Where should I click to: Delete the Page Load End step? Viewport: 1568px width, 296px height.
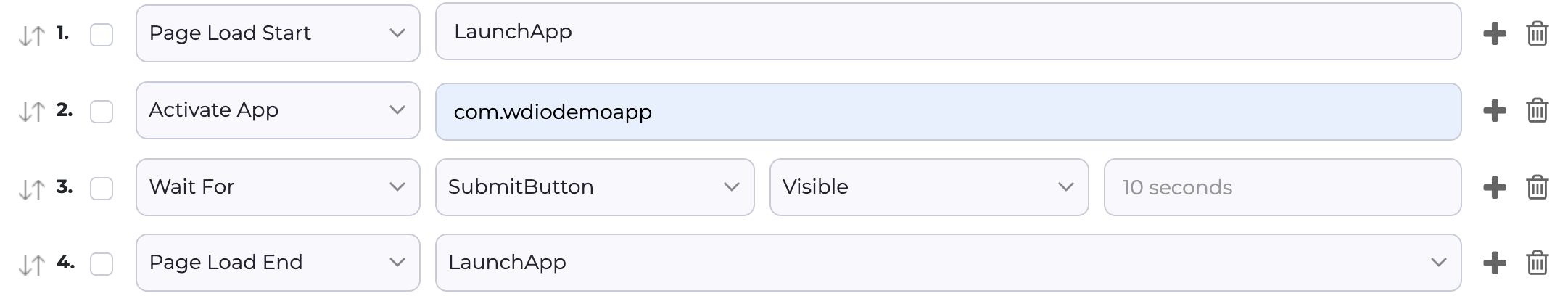[x=1537, y=263]
